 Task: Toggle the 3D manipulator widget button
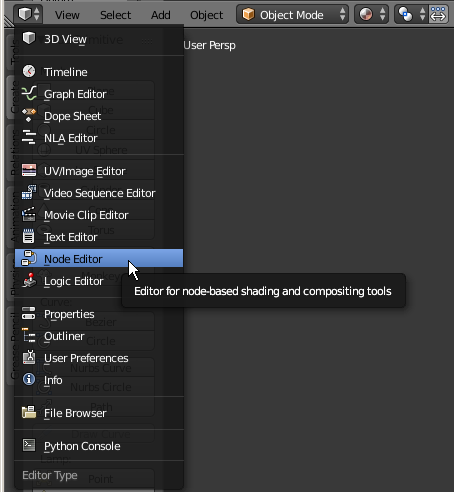(438, 15)
